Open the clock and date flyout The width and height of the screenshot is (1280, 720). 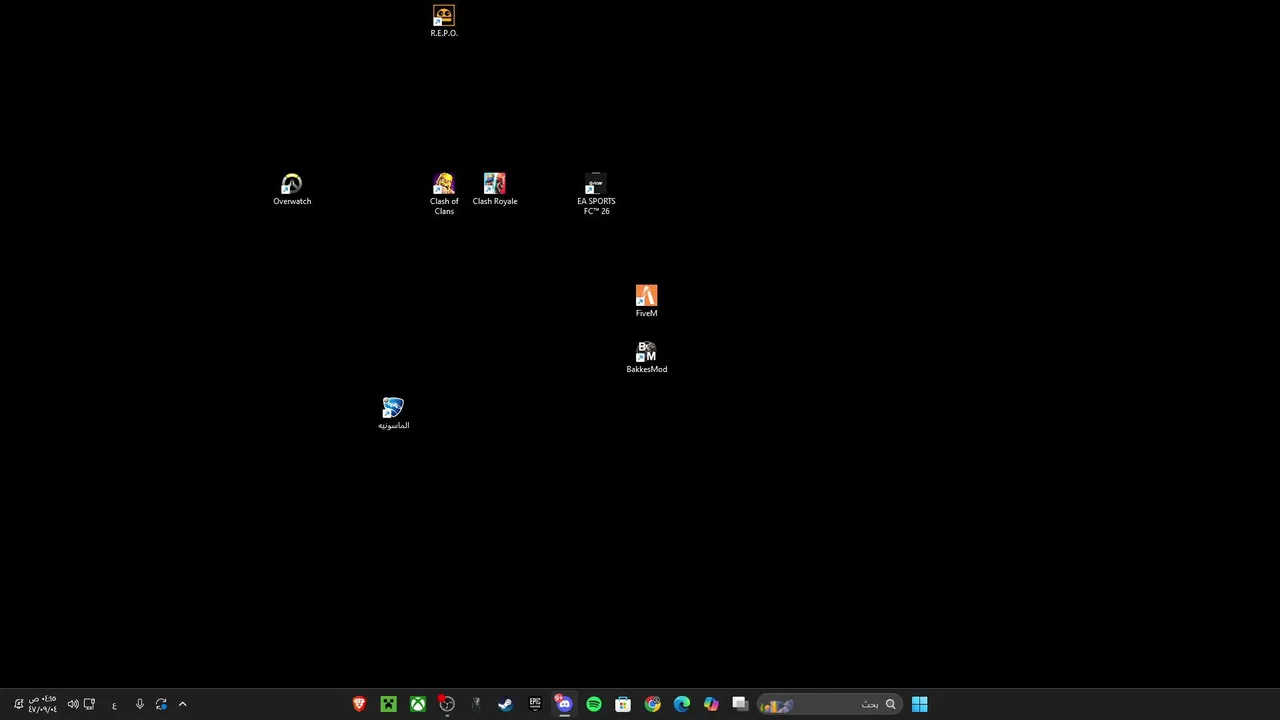click(43, 704)
